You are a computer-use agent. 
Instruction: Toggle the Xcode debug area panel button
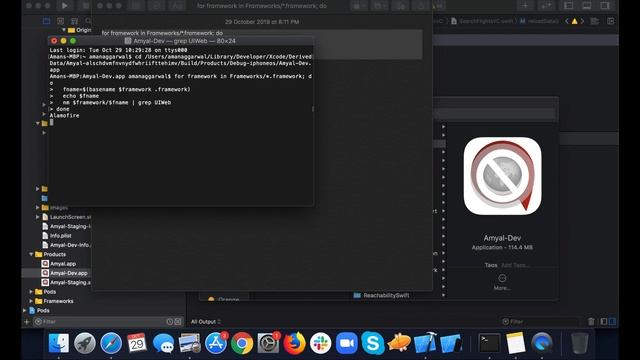(587, 6)
